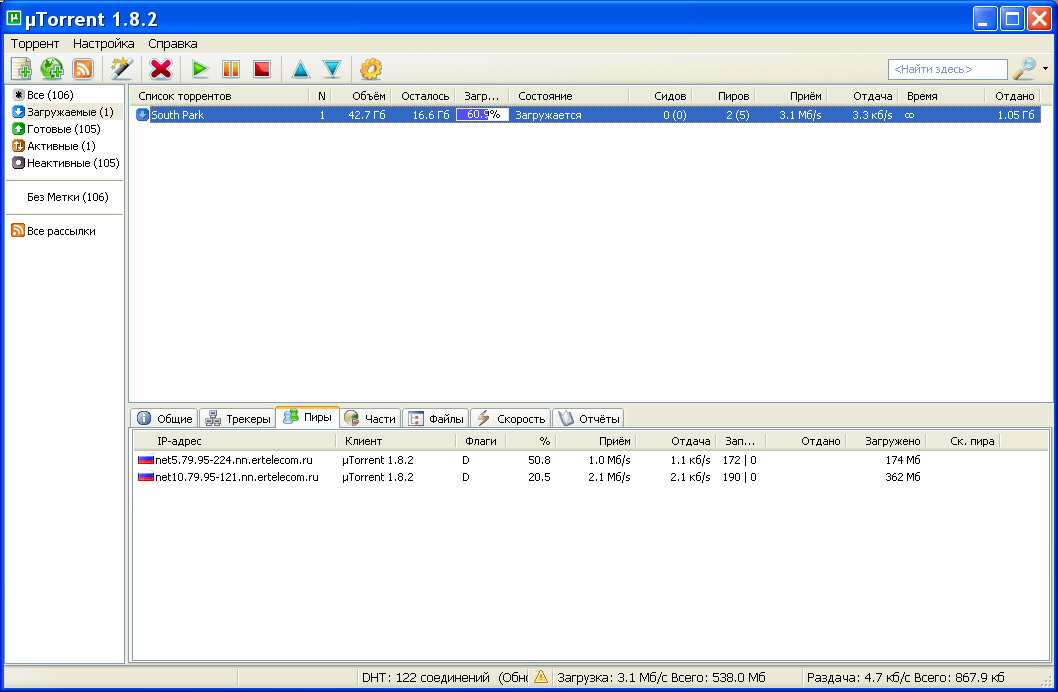Screen dimensions: 1058x692
Task: Switch to the Общие tab
Action: point(164,419)
